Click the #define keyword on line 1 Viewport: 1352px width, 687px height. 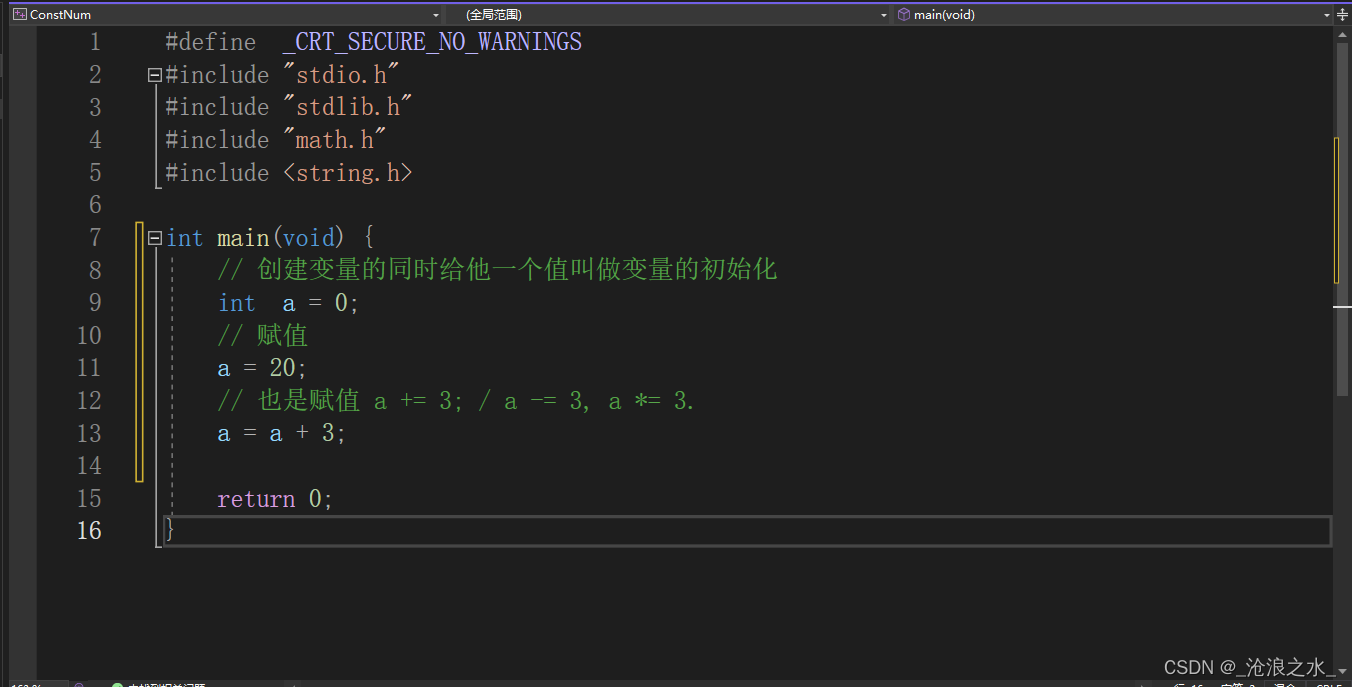tap(210, 42)
